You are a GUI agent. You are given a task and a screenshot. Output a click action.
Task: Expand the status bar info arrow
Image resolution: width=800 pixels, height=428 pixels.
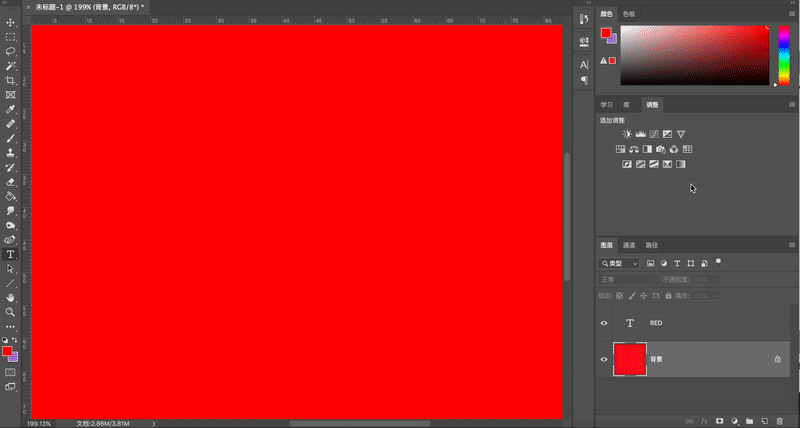point(154,423)
